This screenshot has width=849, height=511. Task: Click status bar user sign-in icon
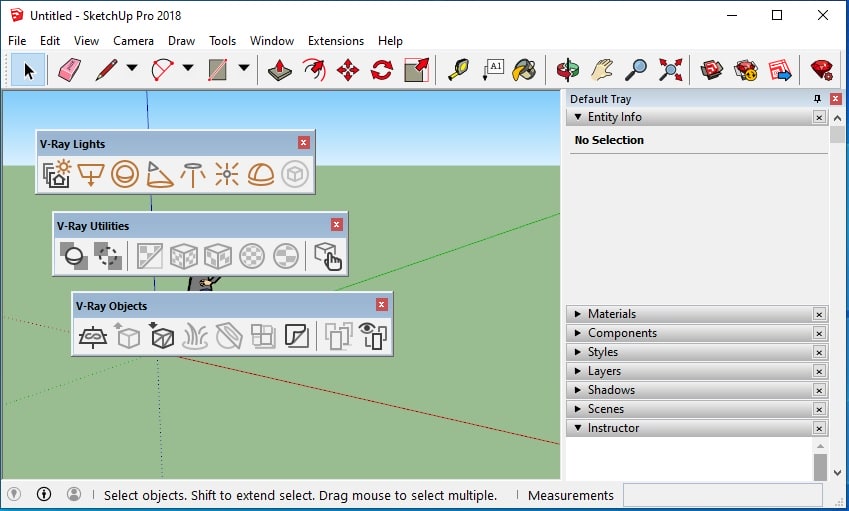click(74, 494)
